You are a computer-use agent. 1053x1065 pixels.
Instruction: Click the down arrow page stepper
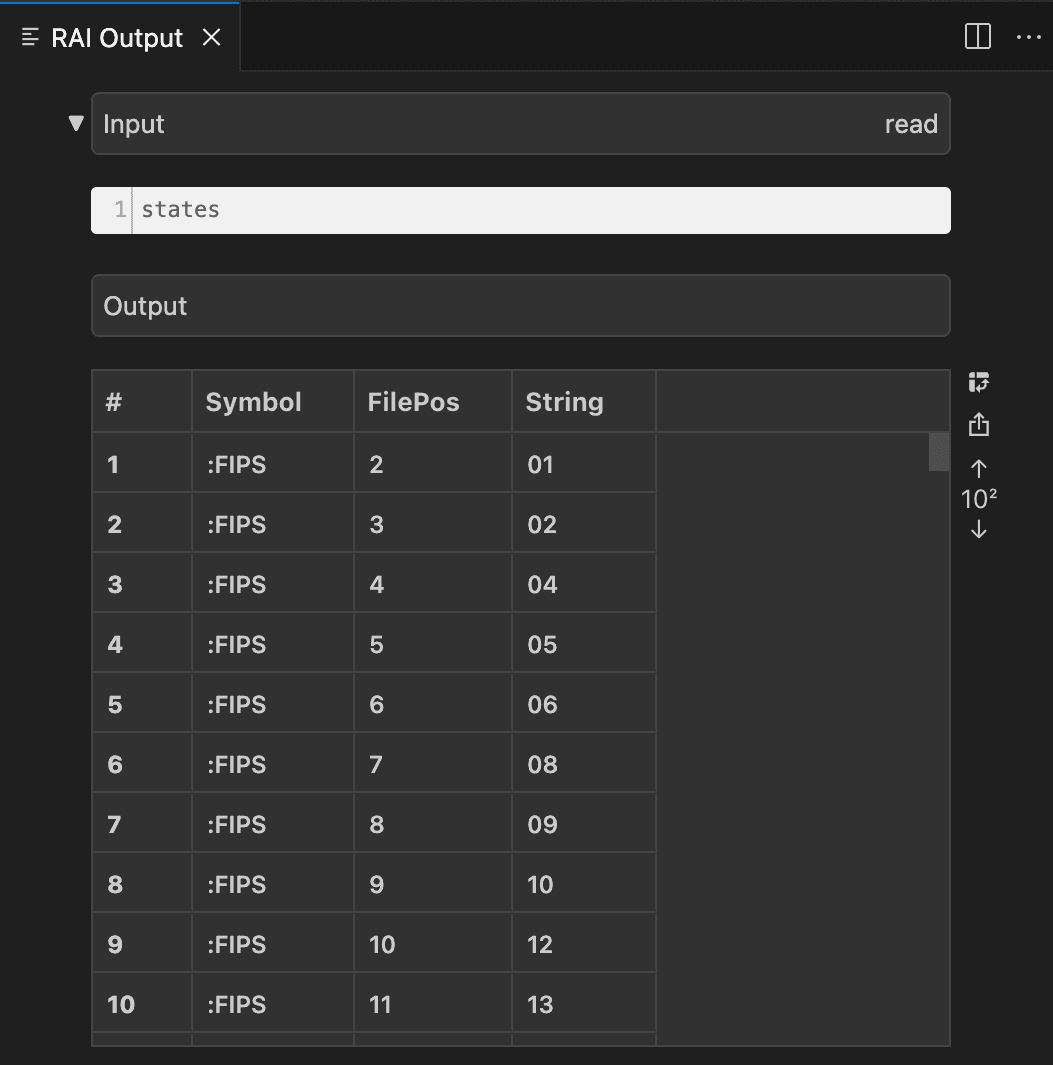(x=978, y=529)
